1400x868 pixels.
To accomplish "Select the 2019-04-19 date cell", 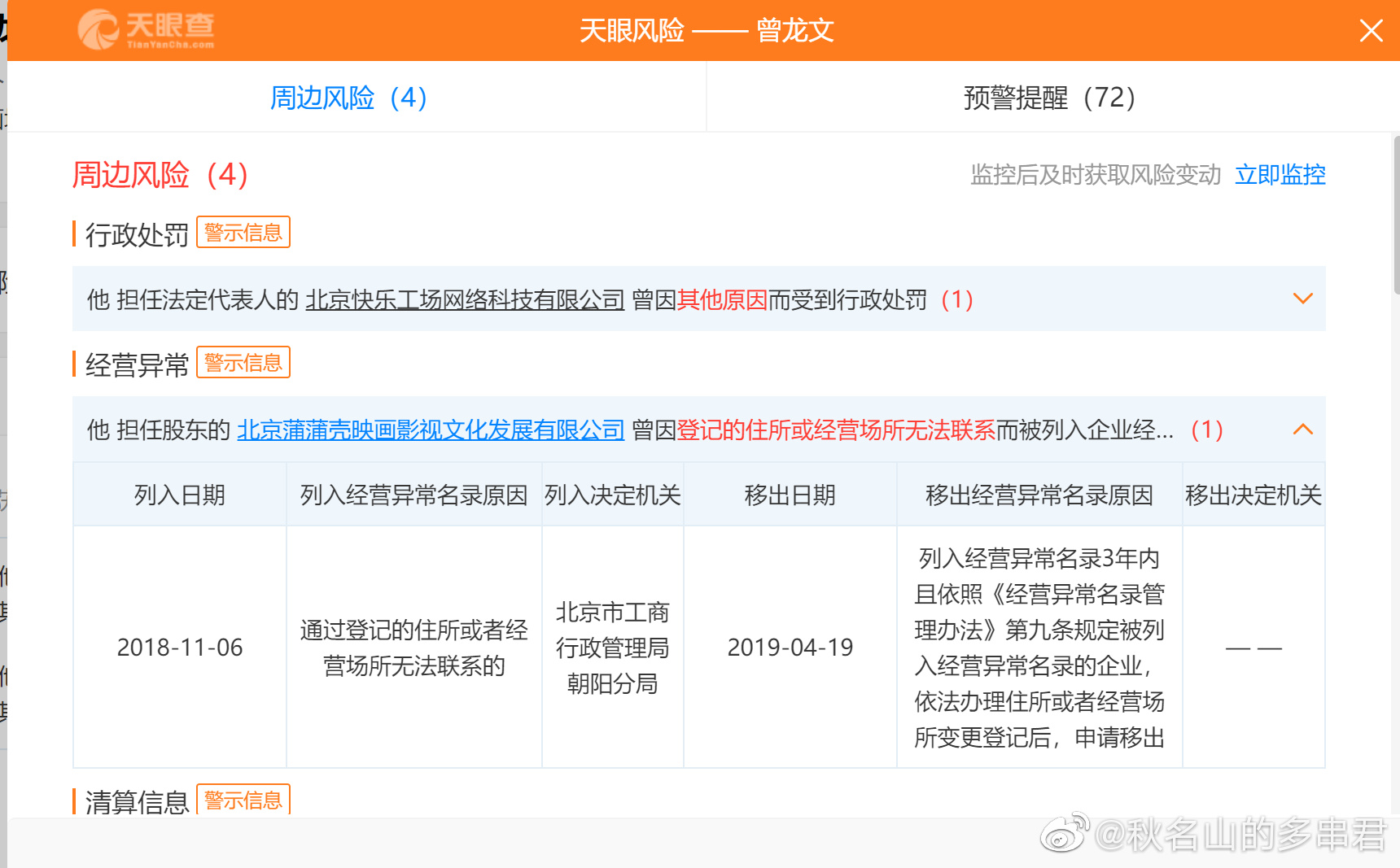I will click(790, 648).
